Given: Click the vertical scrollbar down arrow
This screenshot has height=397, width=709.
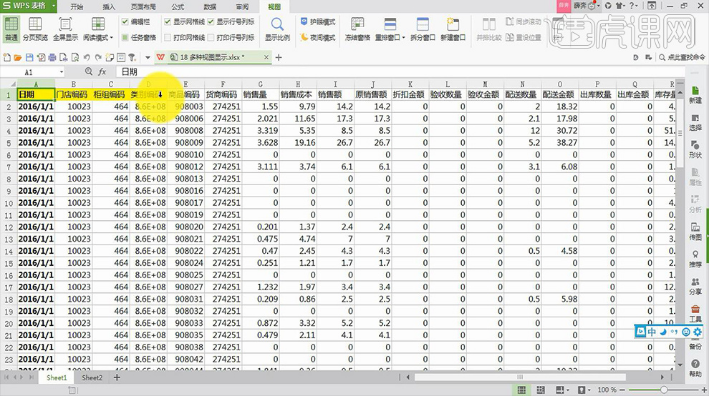Looking at the screenshot, I should 680,364.
